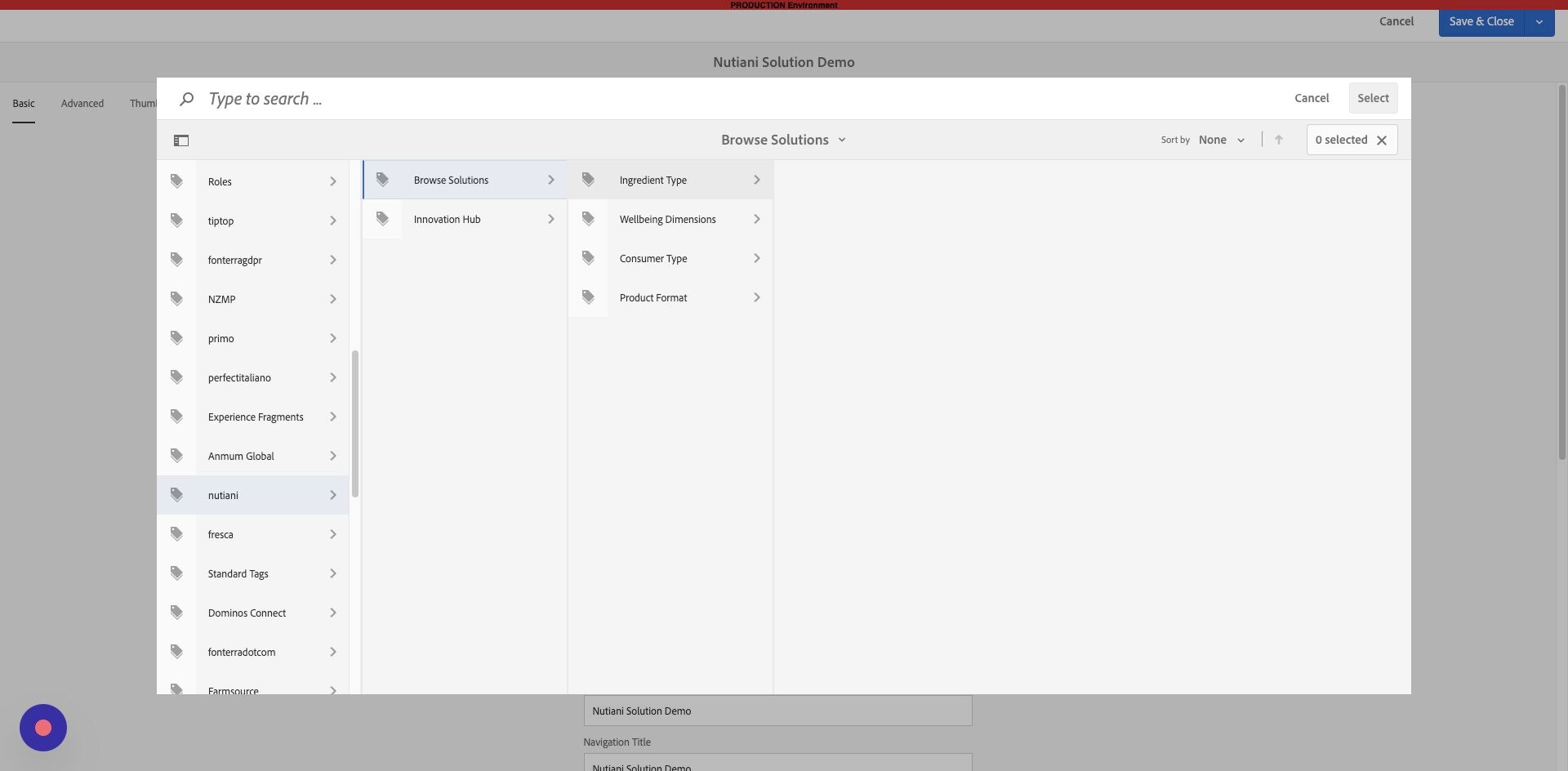The image size is (1568, 771).
Task: Click the tag icon beside Innovation Hub
Action: [382, 219]
